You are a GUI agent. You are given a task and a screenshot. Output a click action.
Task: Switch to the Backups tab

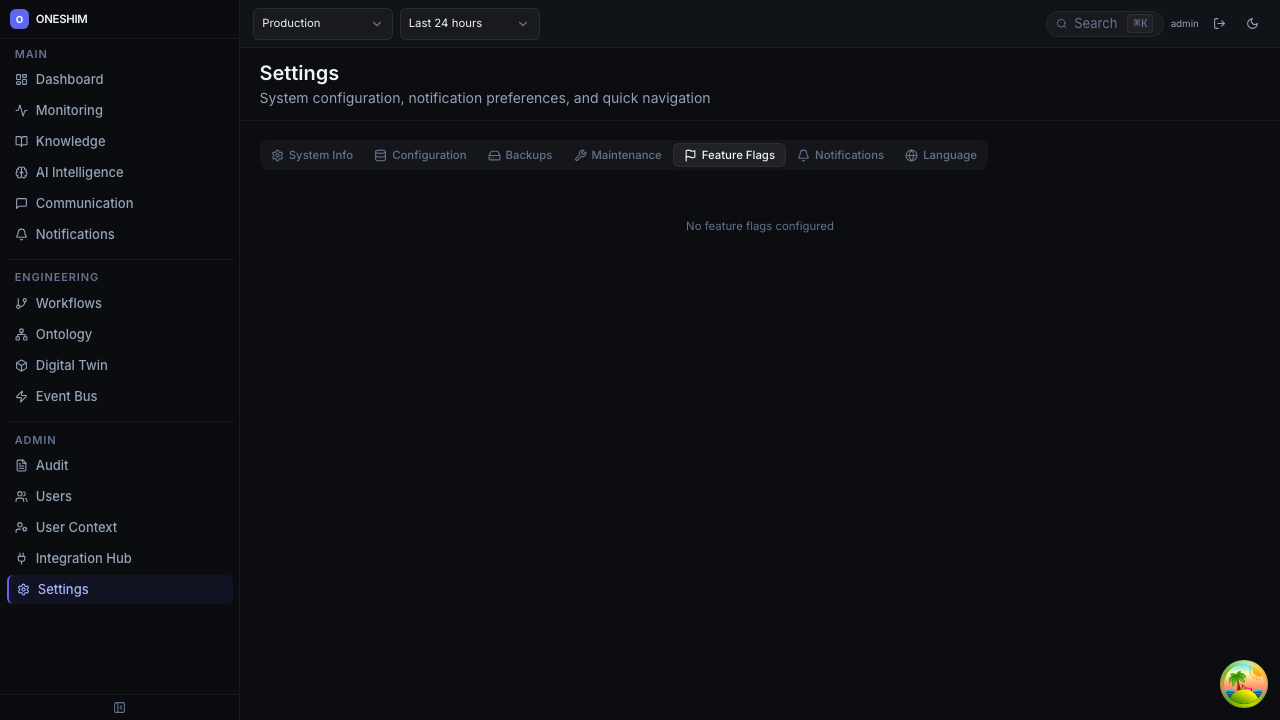tap(520, 155)
